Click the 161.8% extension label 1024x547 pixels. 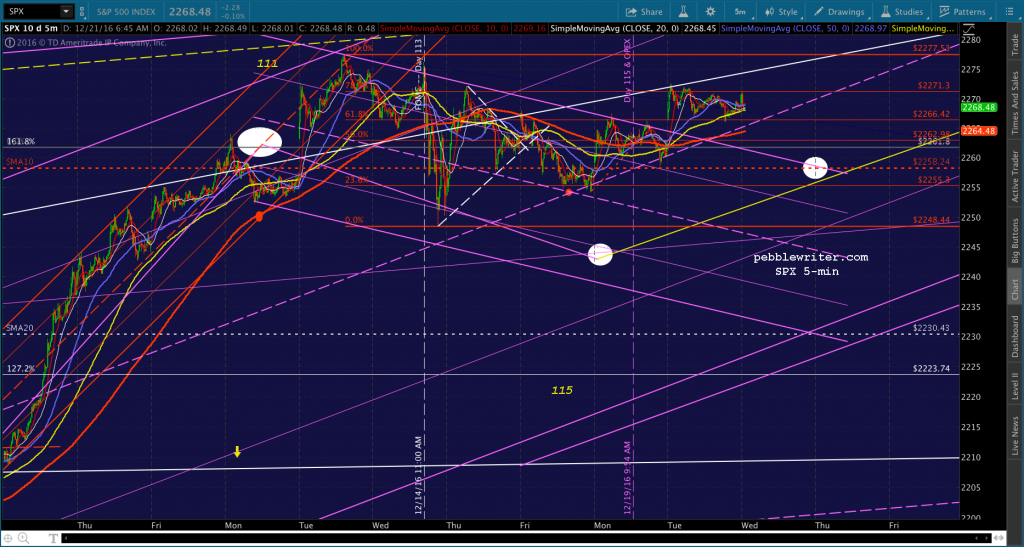(21, 142)
